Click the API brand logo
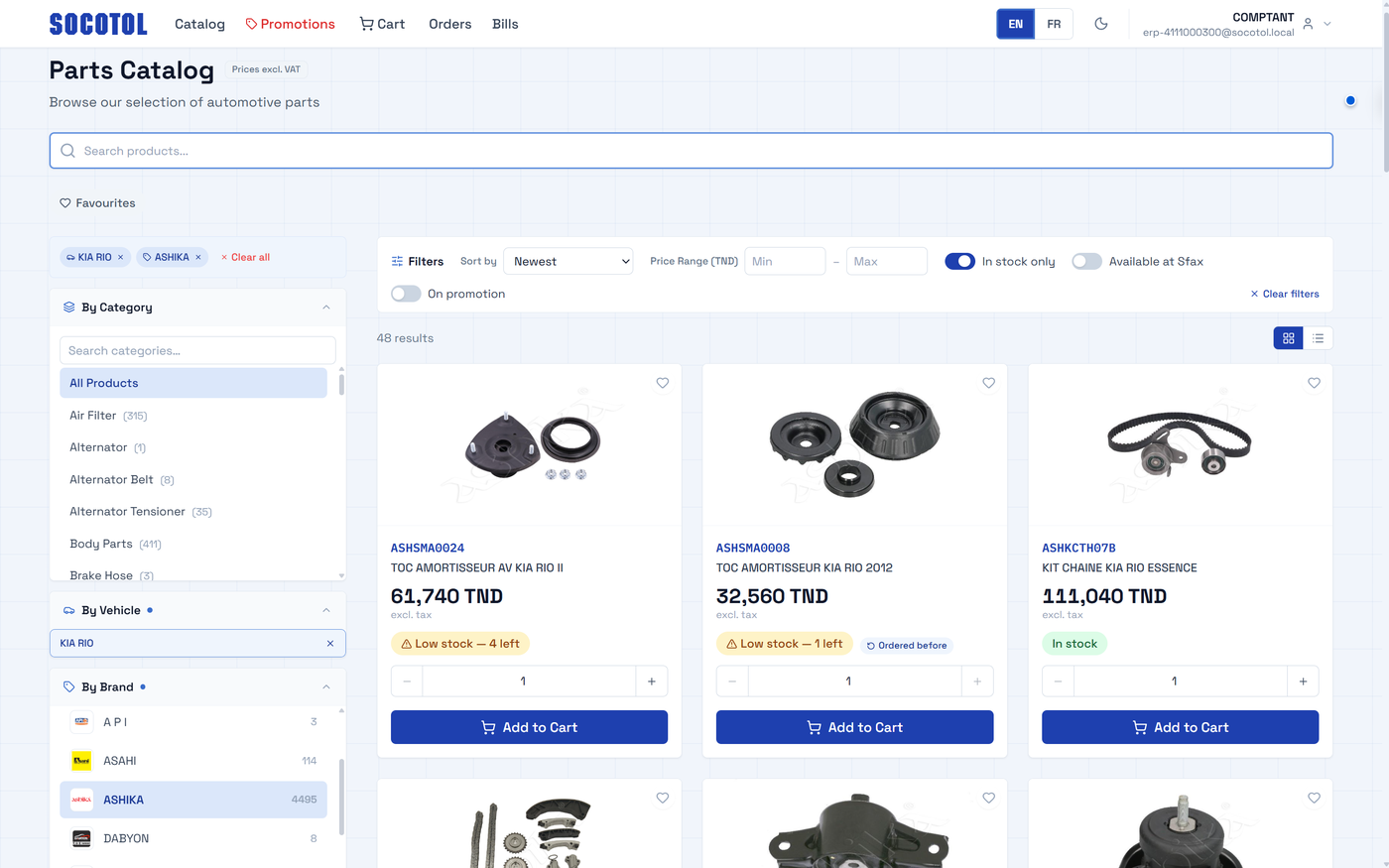 tap(81, 722)
